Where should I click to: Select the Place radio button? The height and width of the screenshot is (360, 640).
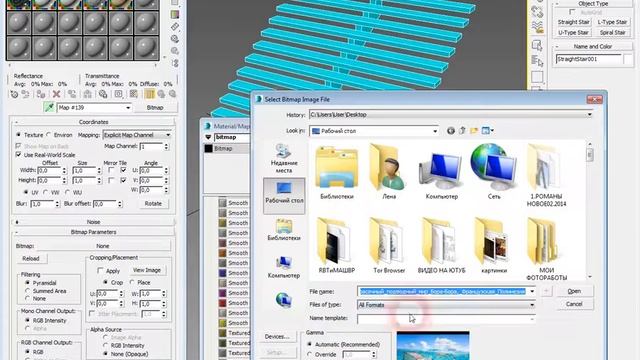[x=132, y=282]
